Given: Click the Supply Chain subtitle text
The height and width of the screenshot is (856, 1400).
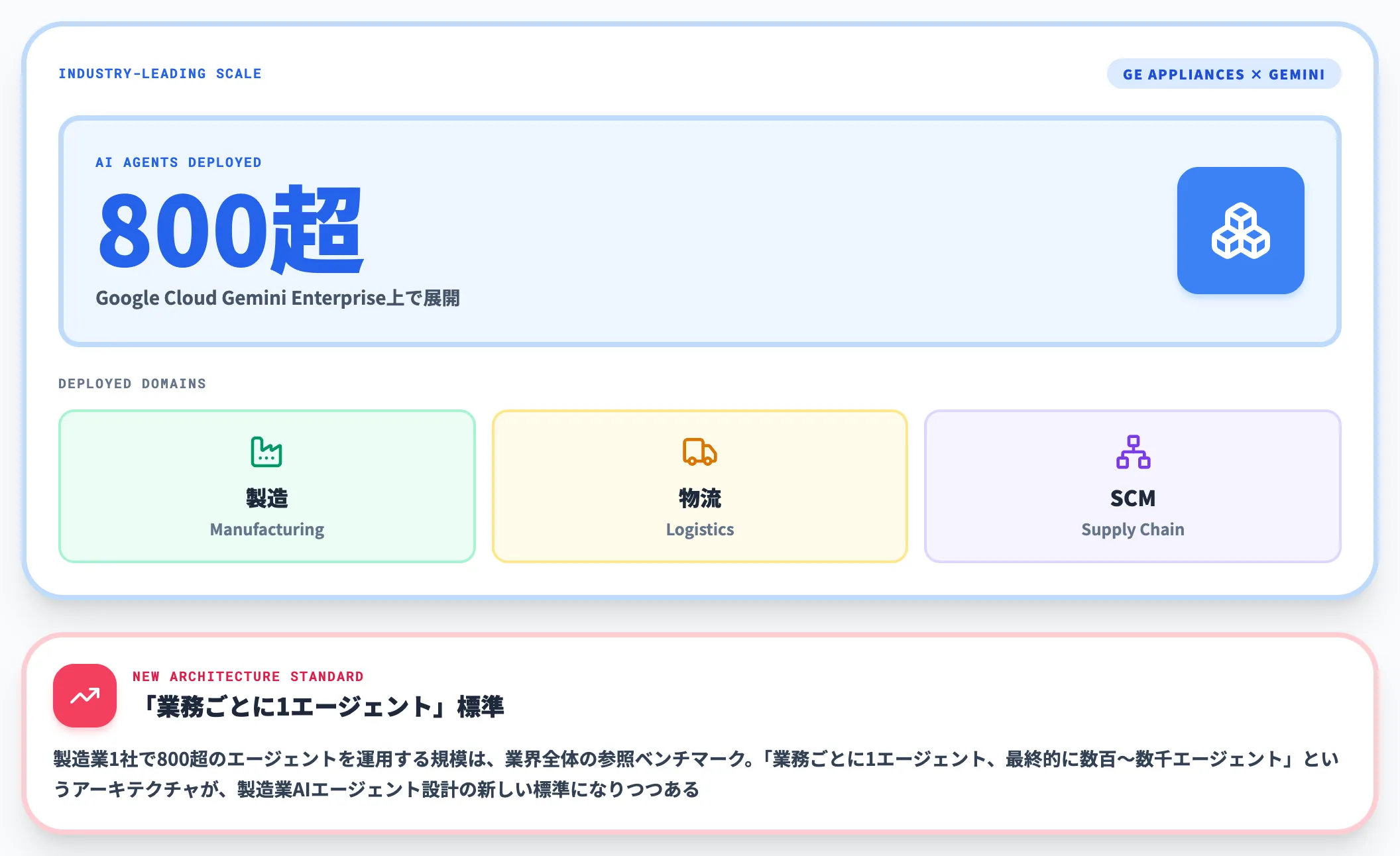Looking at the screenshot, I should point(1133,529).
